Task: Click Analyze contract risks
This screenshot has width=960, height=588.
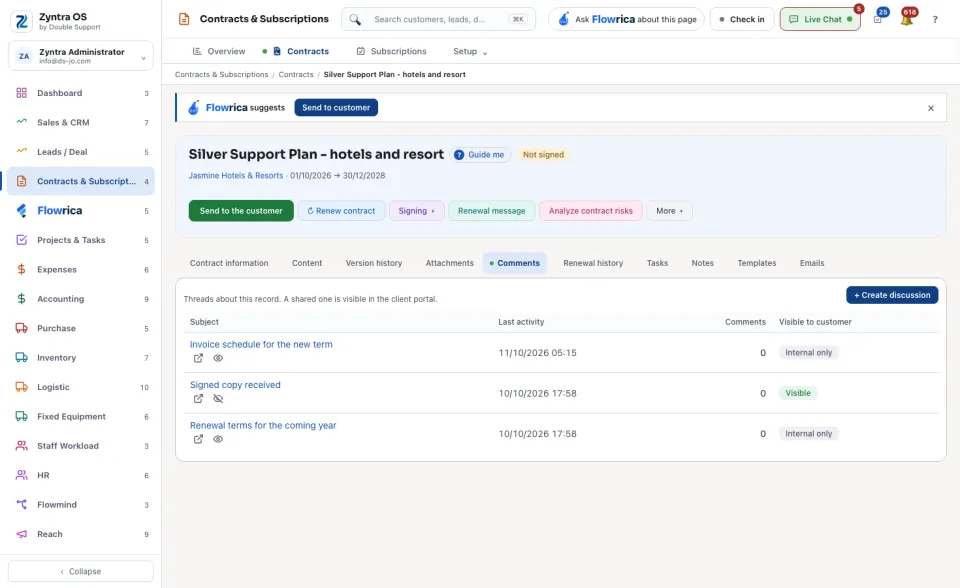Action: tap(591, 211)
